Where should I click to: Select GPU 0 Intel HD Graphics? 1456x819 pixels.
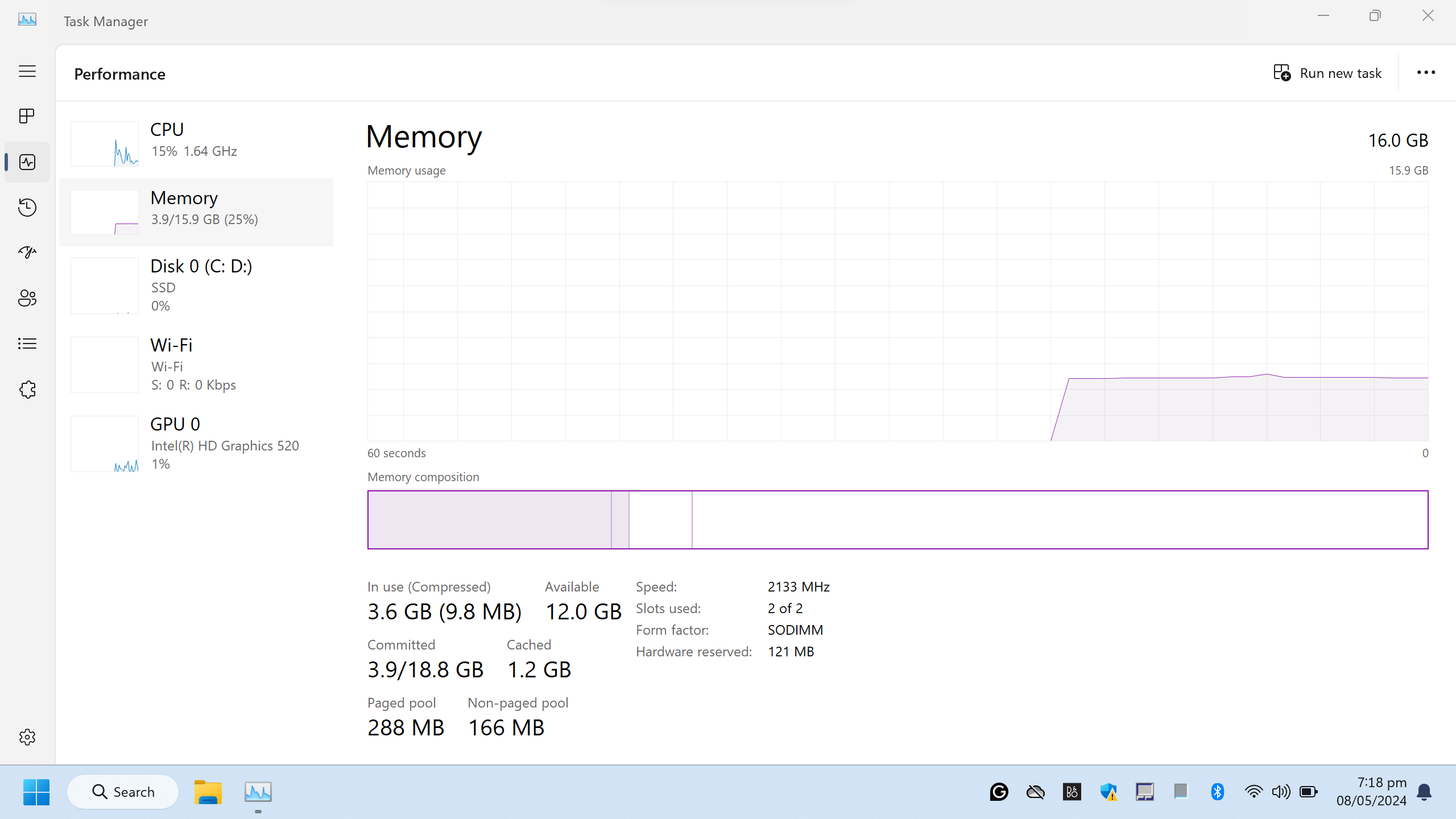tap(196, 444)
